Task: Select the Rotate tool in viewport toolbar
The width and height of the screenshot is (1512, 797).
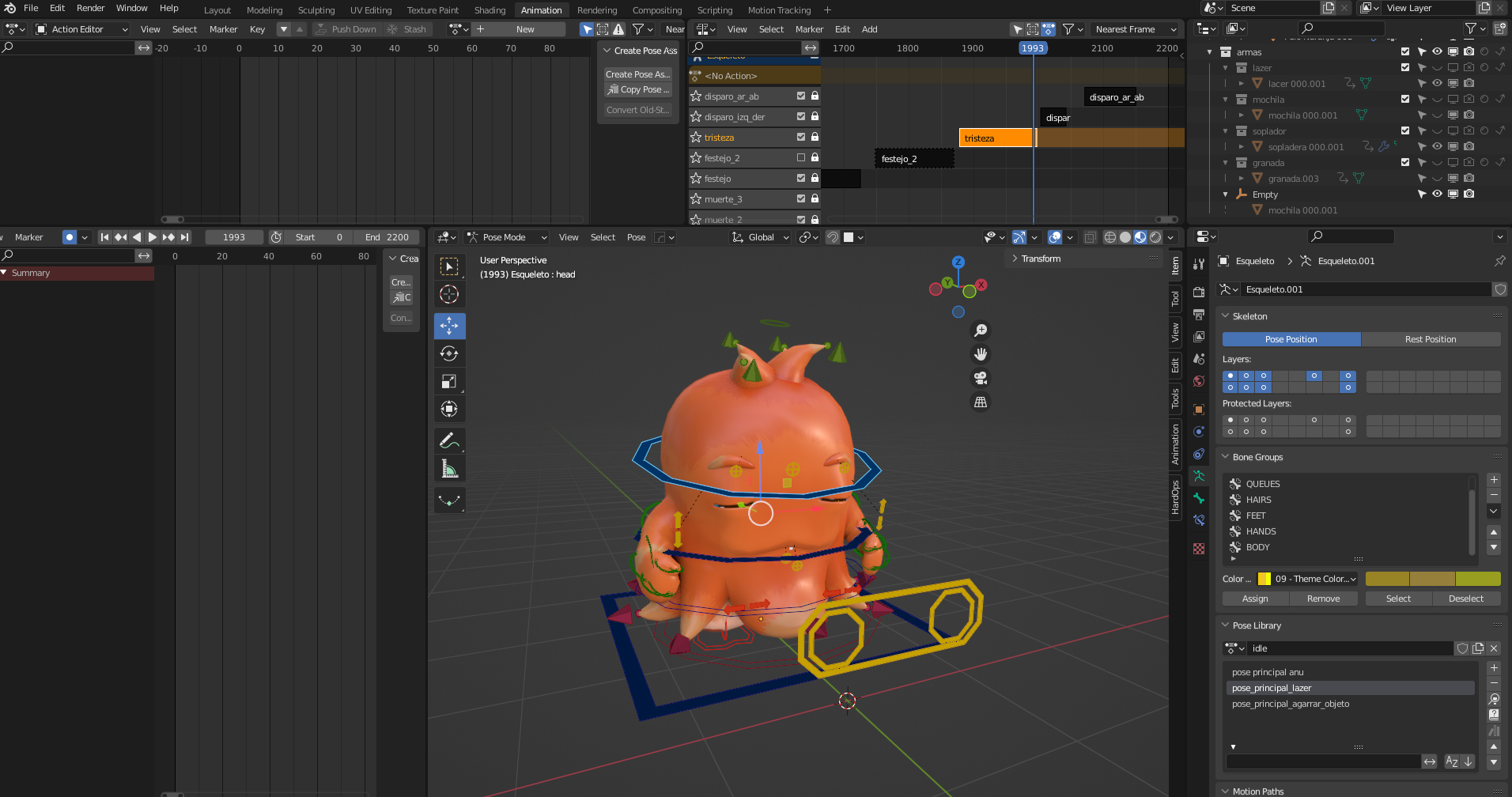Action: pyautogui.click(x=449, y=353)
